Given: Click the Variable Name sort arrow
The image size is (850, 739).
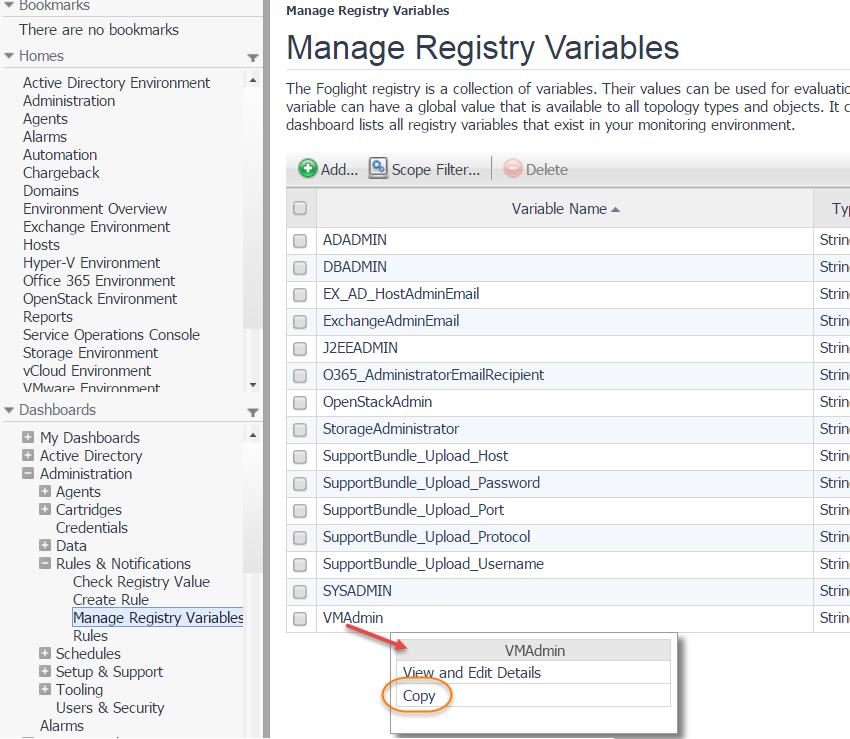Looking at the screenshot, I should point(615,209).
